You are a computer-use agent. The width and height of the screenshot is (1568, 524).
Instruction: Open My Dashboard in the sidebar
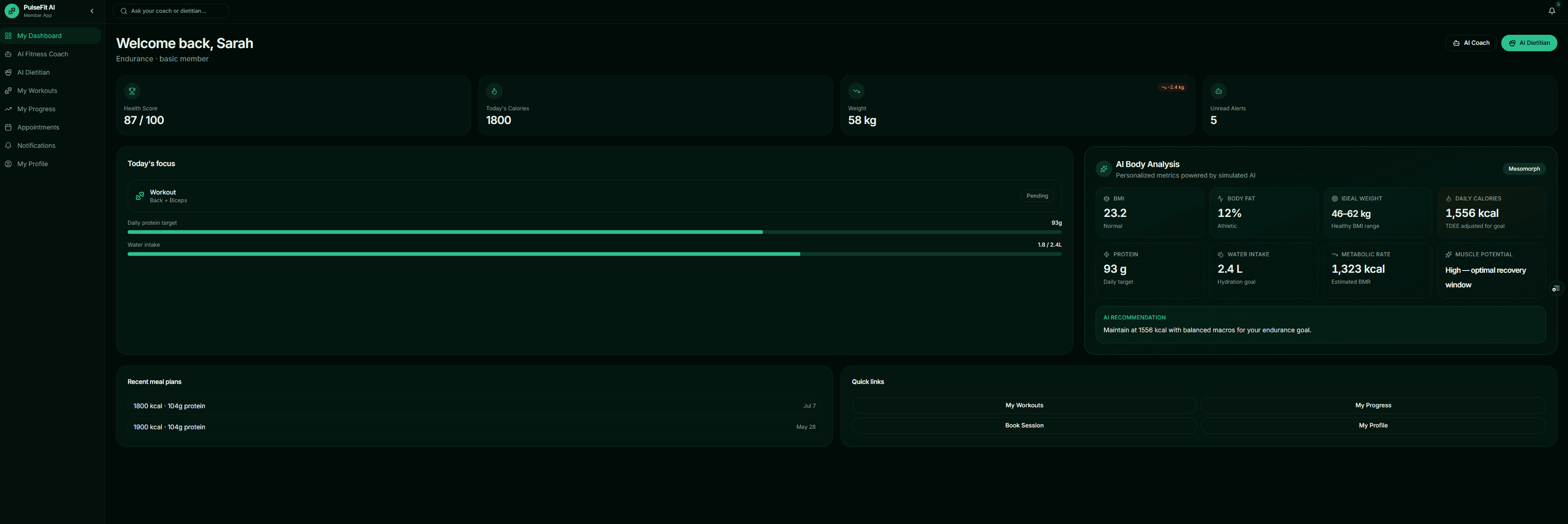point(50,36)
